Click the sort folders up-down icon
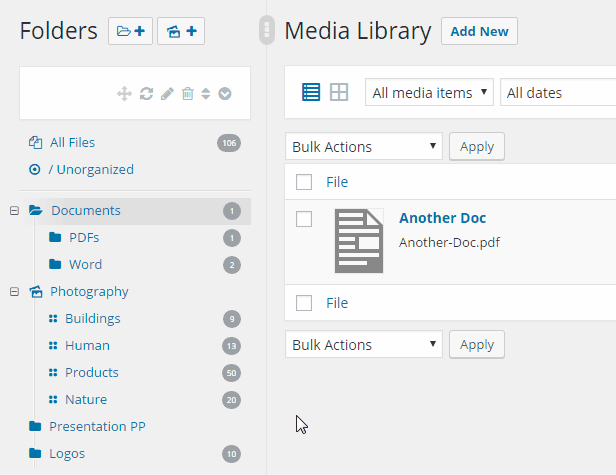 point(205,93)
